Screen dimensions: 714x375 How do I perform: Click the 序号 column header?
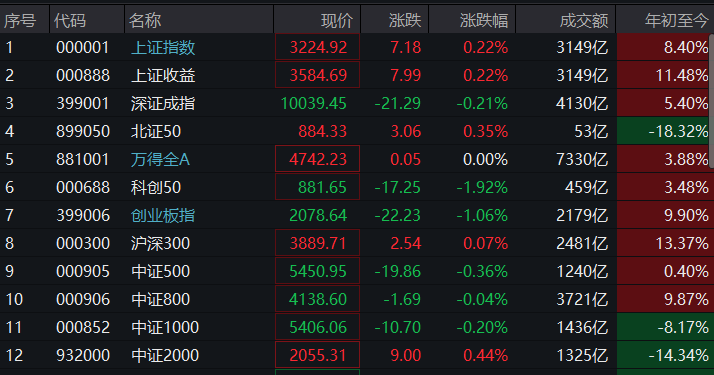20,20
